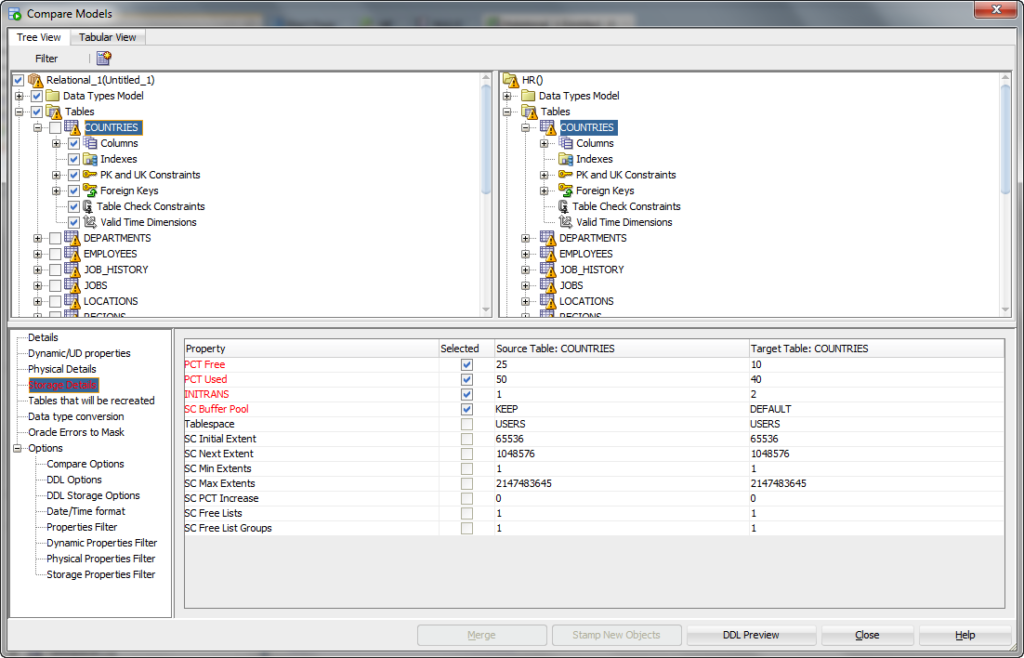
Task: Click the Data Types Model folder icon on right
Action: (x=527, y=96)
